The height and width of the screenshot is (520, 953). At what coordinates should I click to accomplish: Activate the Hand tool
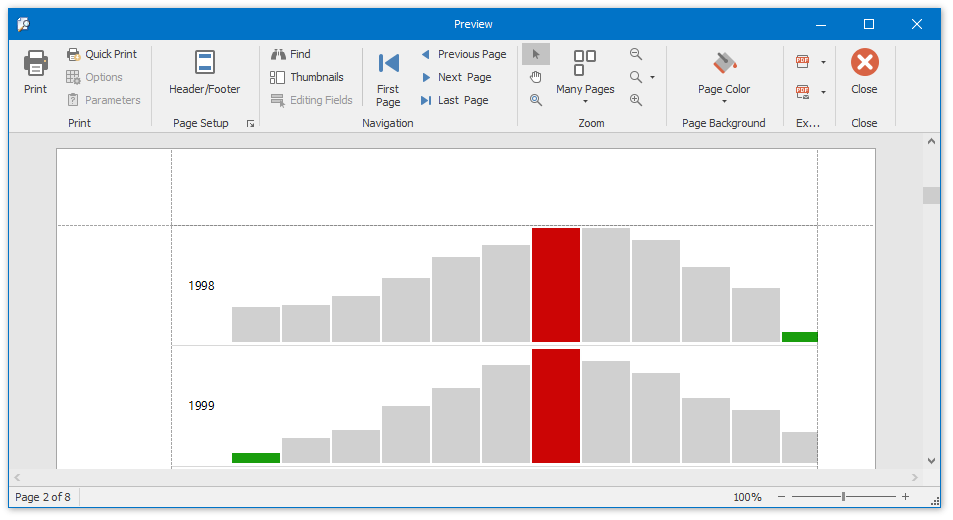pyautogui.click(x=536, y=77)
